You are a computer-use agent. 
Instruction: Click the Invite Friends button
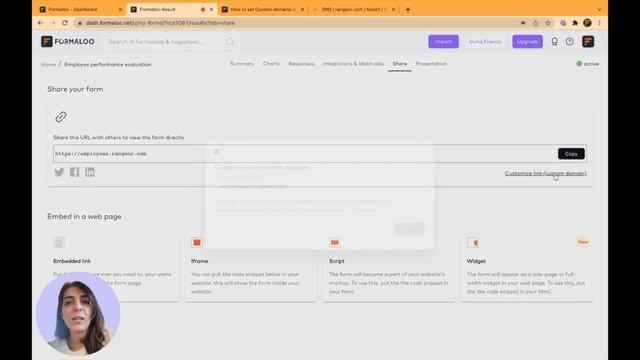(485, 42)
